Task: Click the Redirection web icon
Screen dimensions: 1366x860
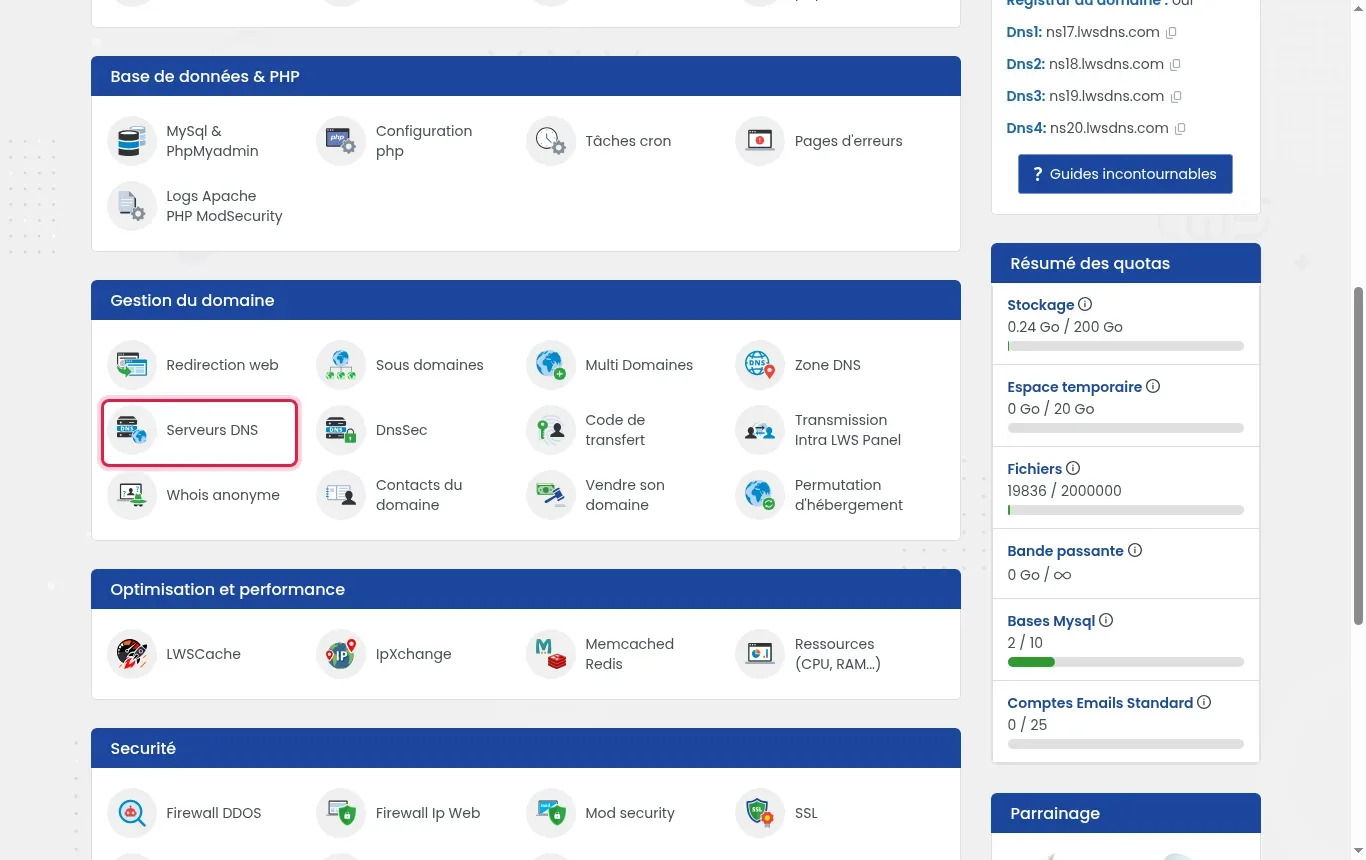Action: coord(132,365)
